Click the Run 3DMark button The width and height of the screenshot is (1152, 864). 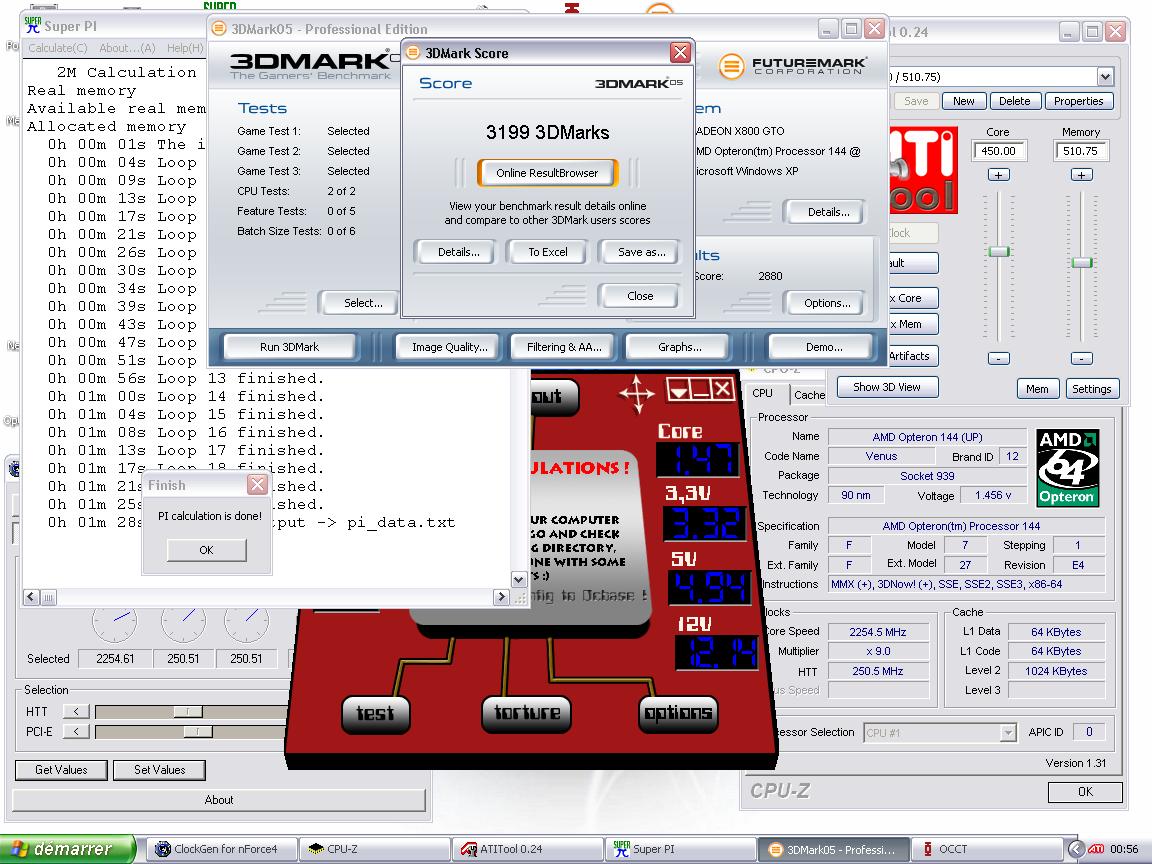point(289,348)
